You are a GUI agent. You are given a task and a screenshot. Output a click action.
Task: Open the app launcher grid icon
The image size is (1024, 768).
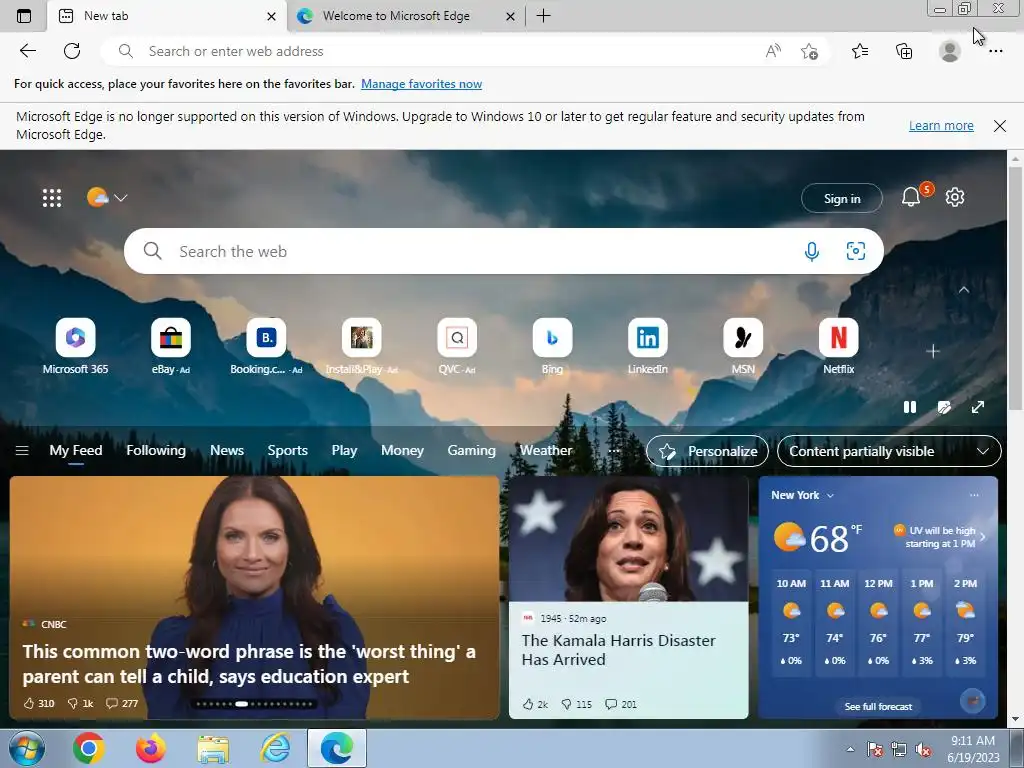(x=52, y=198)
